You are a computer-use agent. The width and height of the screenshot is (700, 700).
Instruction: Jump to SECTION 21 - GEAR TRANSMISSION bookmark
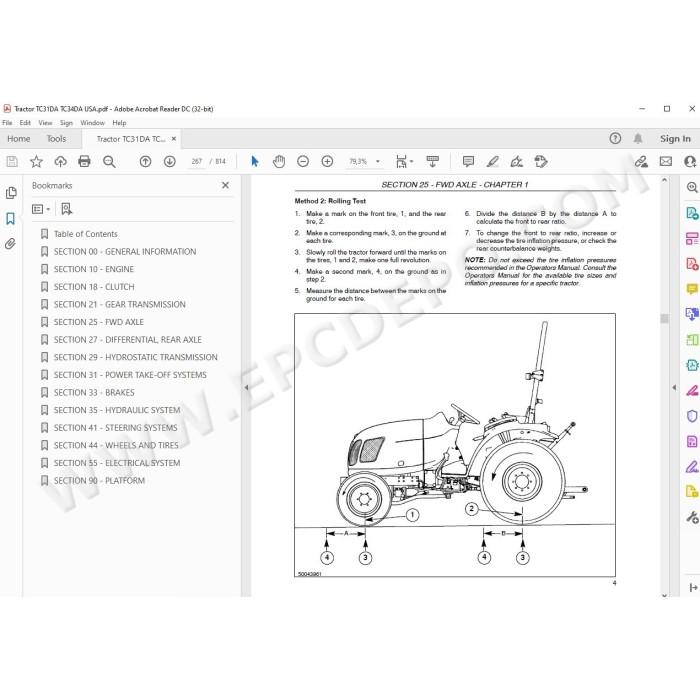(x=120, y=304)
